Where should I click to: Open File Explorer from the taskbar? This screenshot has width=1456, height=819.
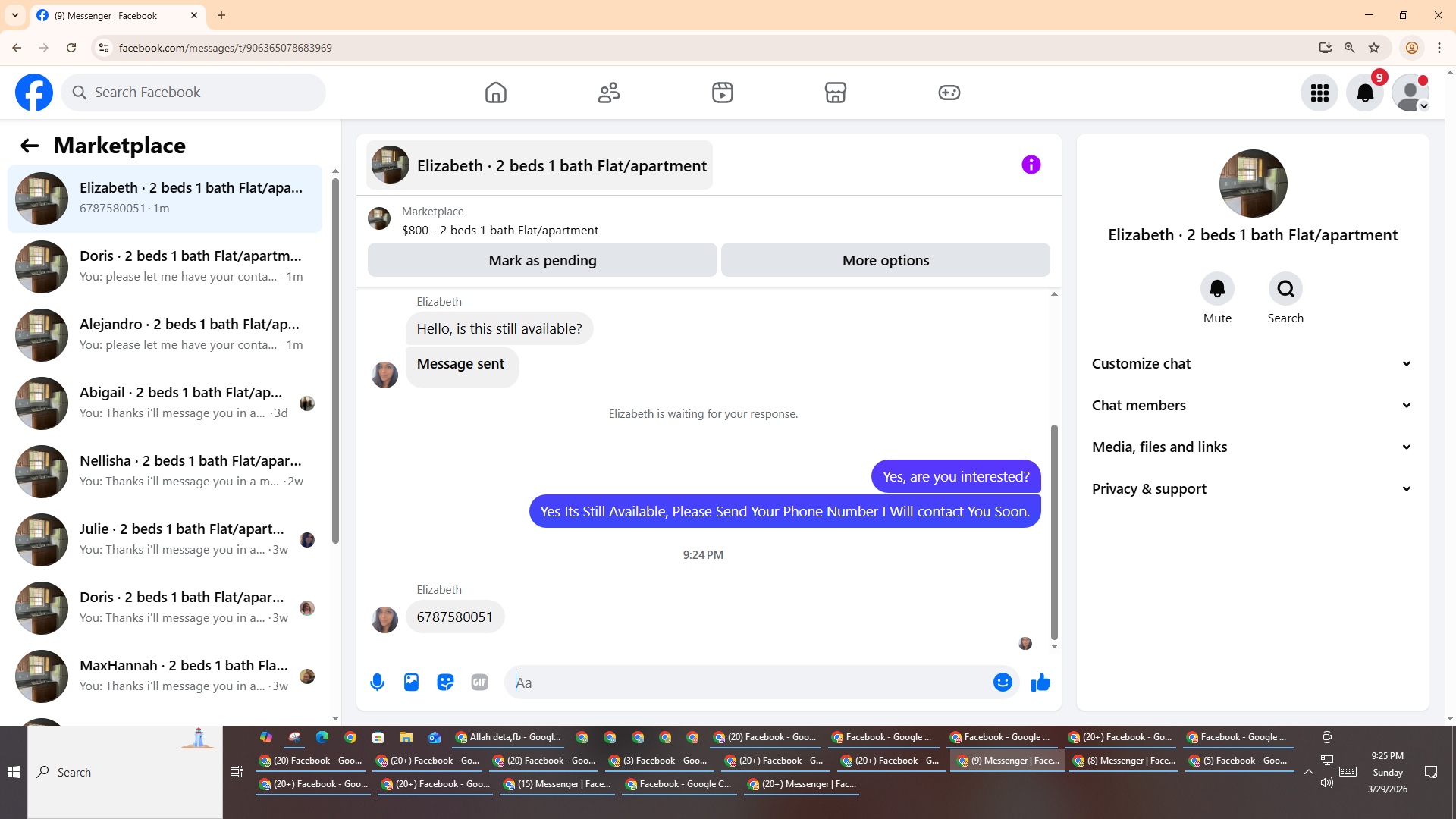[x=406, y=737]
